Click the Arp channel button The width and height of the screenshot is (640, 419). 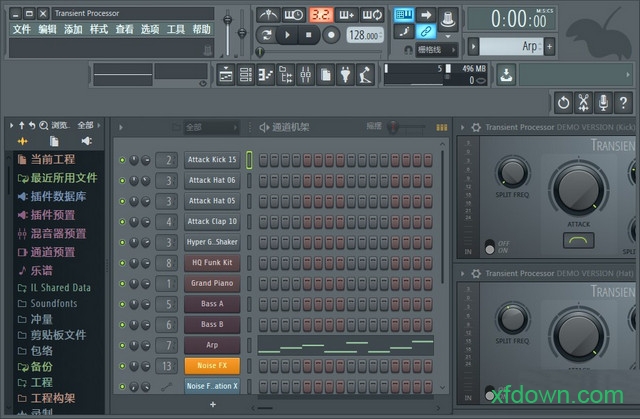[x=211, y=345]
